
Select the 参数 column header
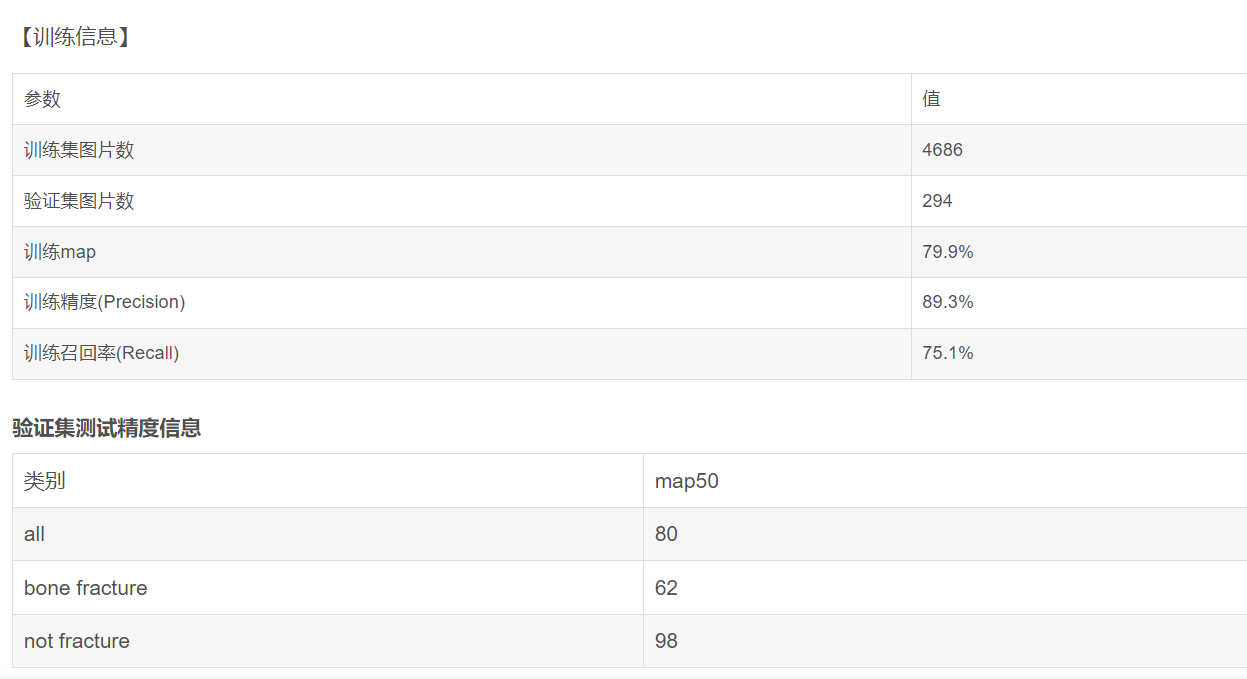43,99
